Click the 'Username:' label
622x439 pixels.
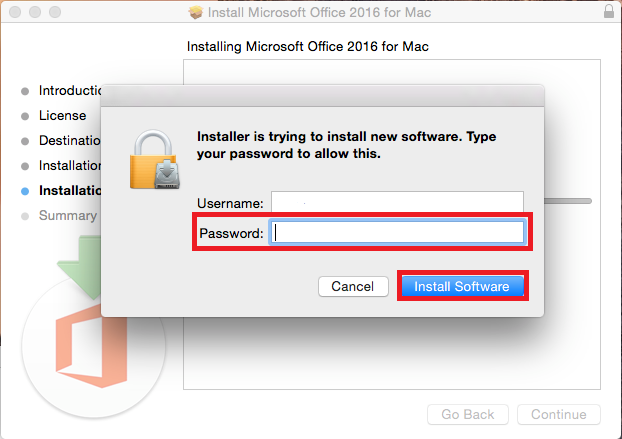(x=230, y=203)
